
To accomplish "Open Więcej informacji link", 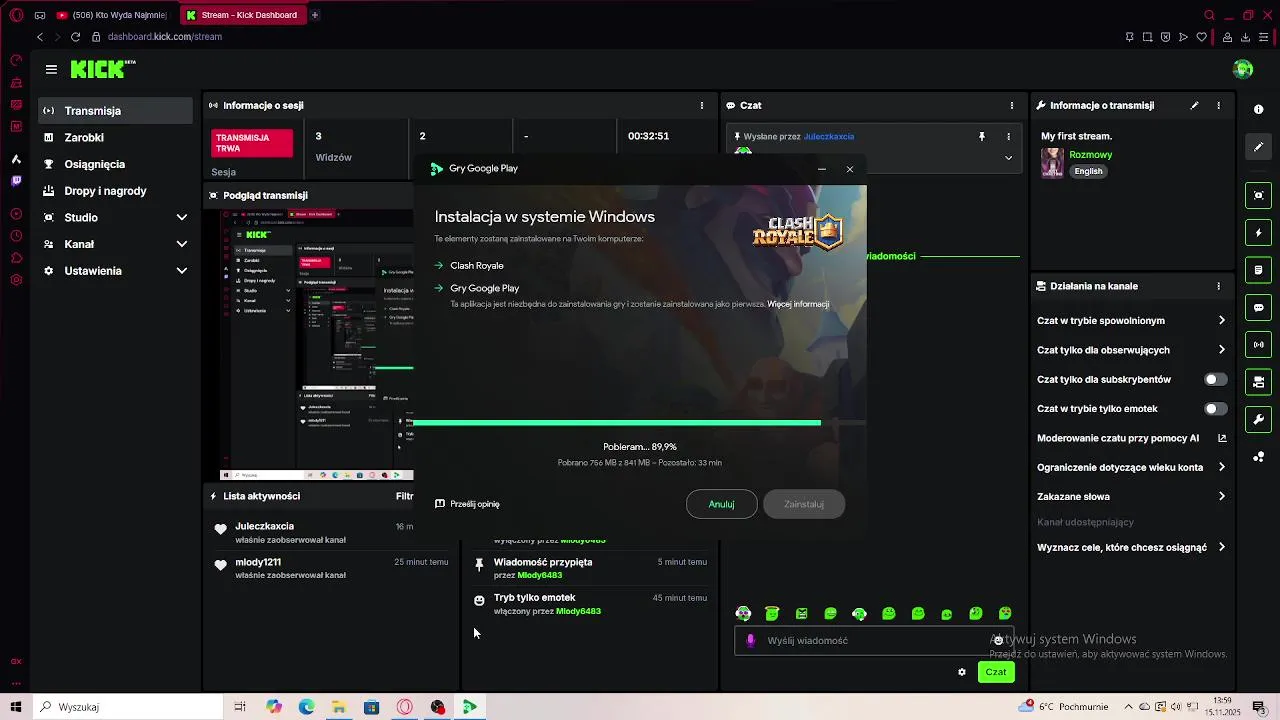I will tap(798, 304).
